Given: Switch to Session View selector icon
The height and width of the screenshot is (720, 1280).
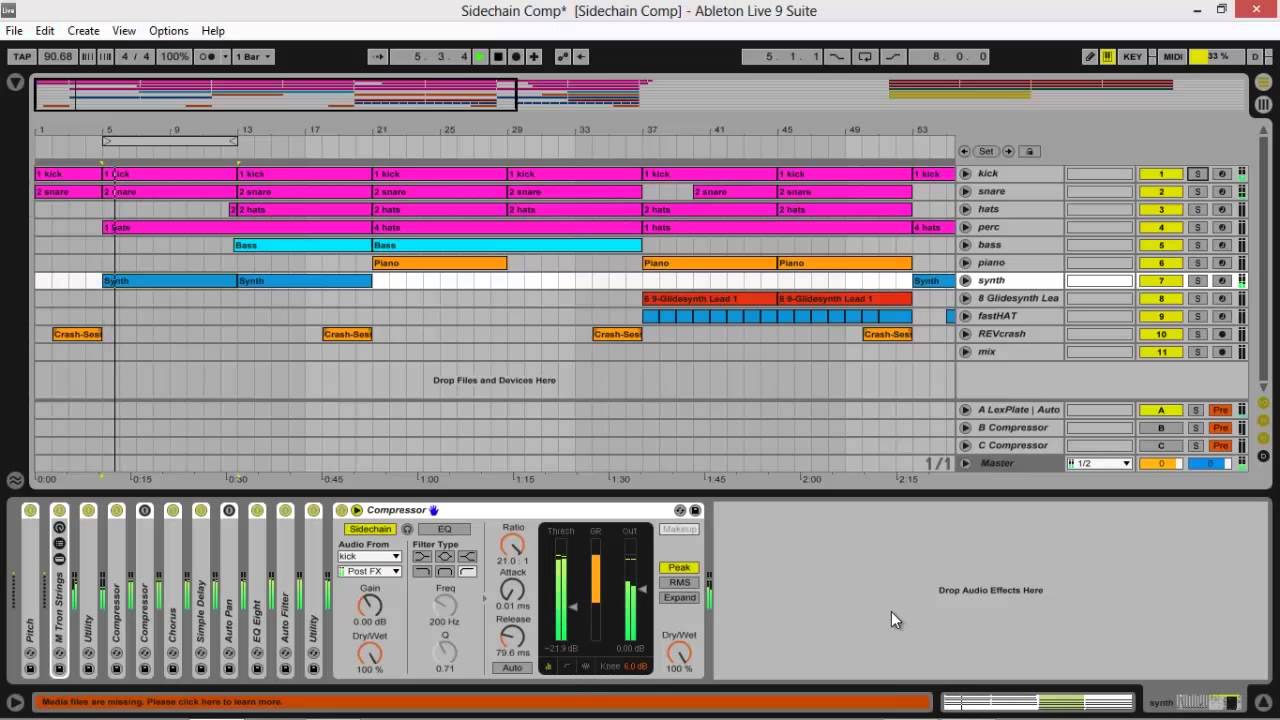Looking at the screenshot, I should 1263,104.
